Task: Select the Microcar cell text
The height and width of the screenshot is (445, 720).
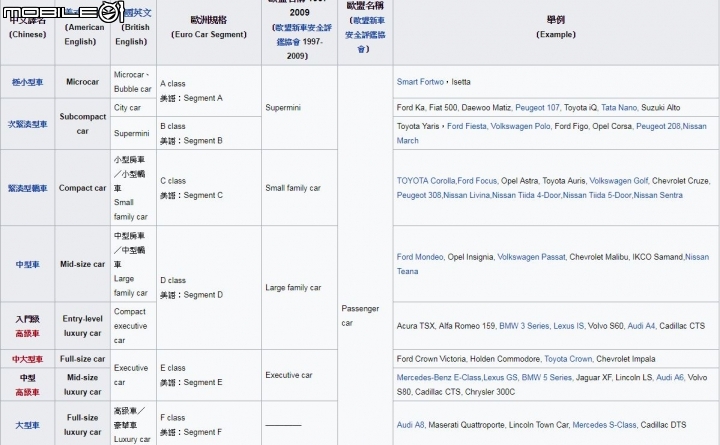Action: (82, 82)
